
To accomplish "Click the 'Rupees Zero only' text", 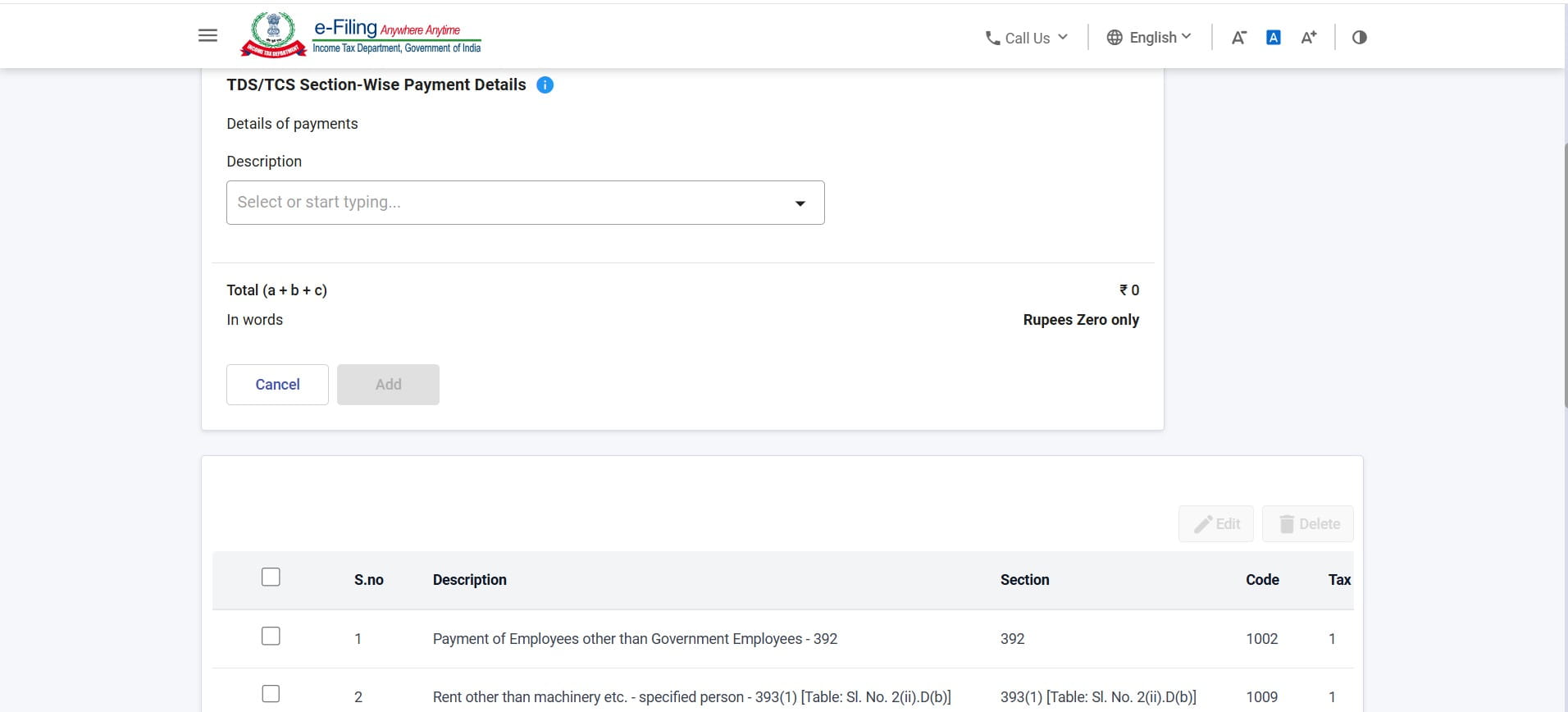I will pyautogui.click(x=1081, y=320).
